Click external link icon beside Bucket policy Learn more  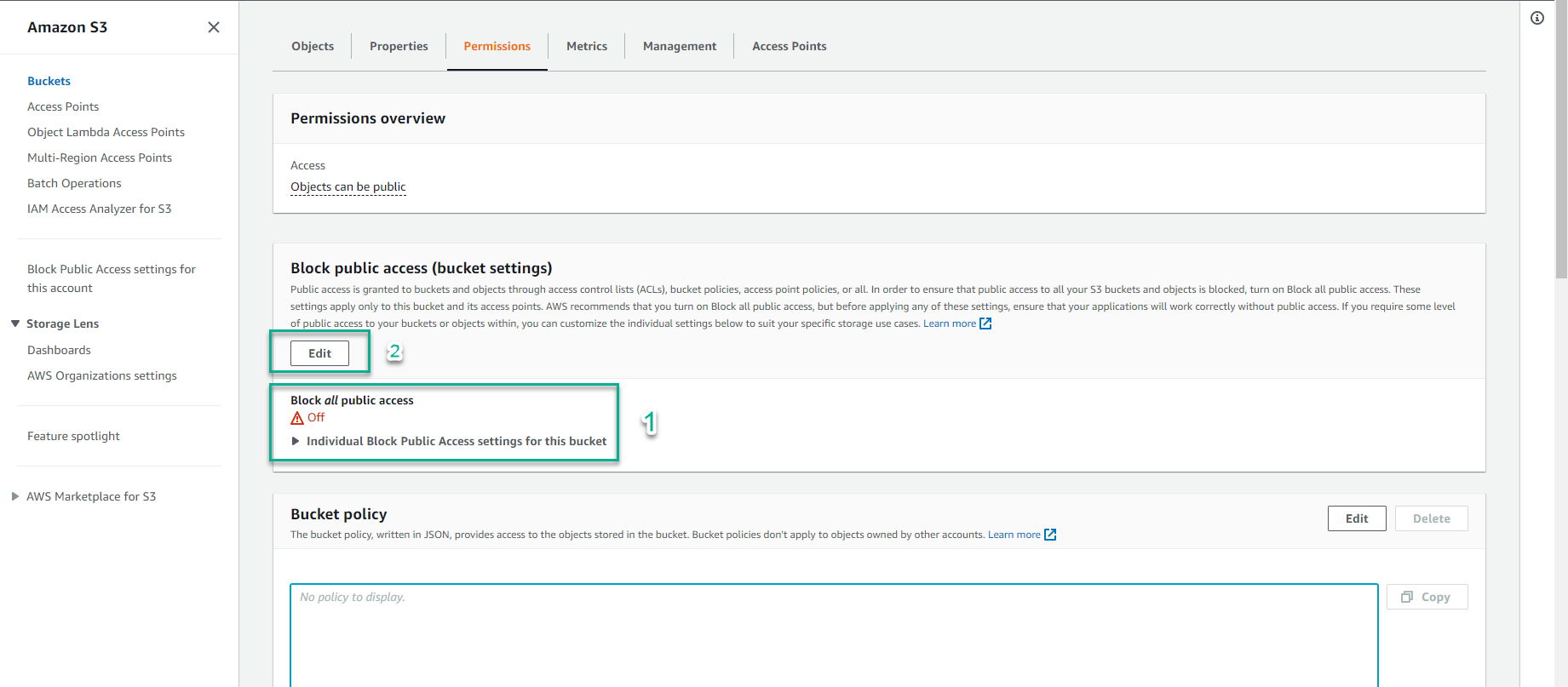(x=1050, y=535)
